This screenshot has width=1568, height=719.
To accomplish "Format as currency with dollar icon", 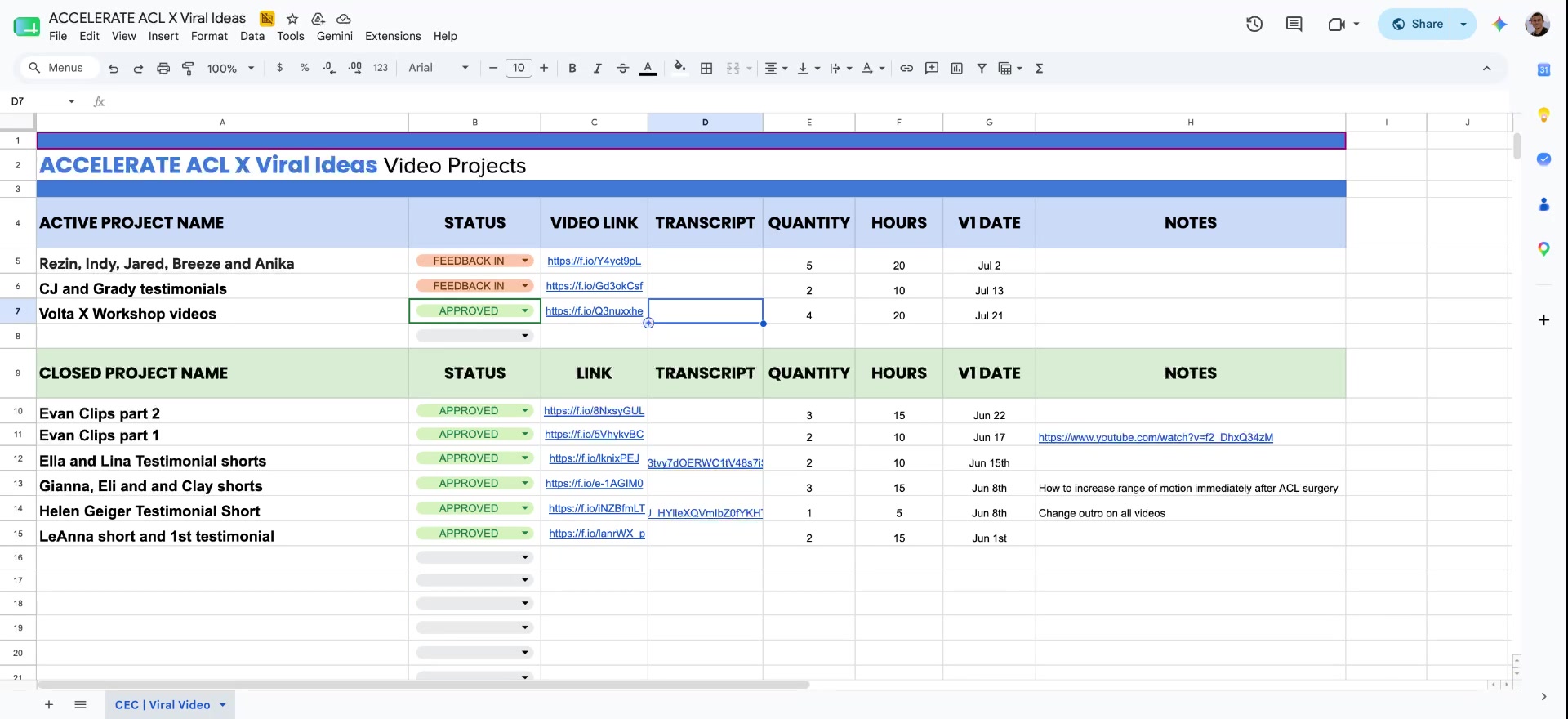I will [280, 68].
